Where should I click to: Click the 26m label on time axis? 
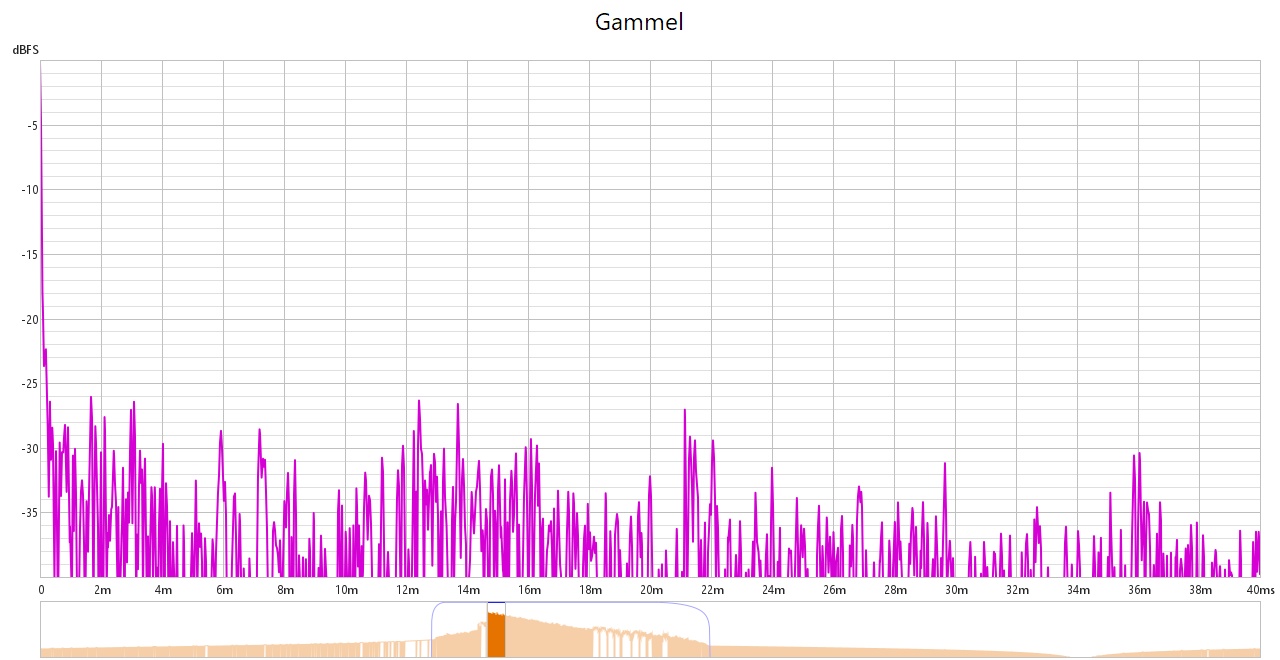[x=834, y=590]
